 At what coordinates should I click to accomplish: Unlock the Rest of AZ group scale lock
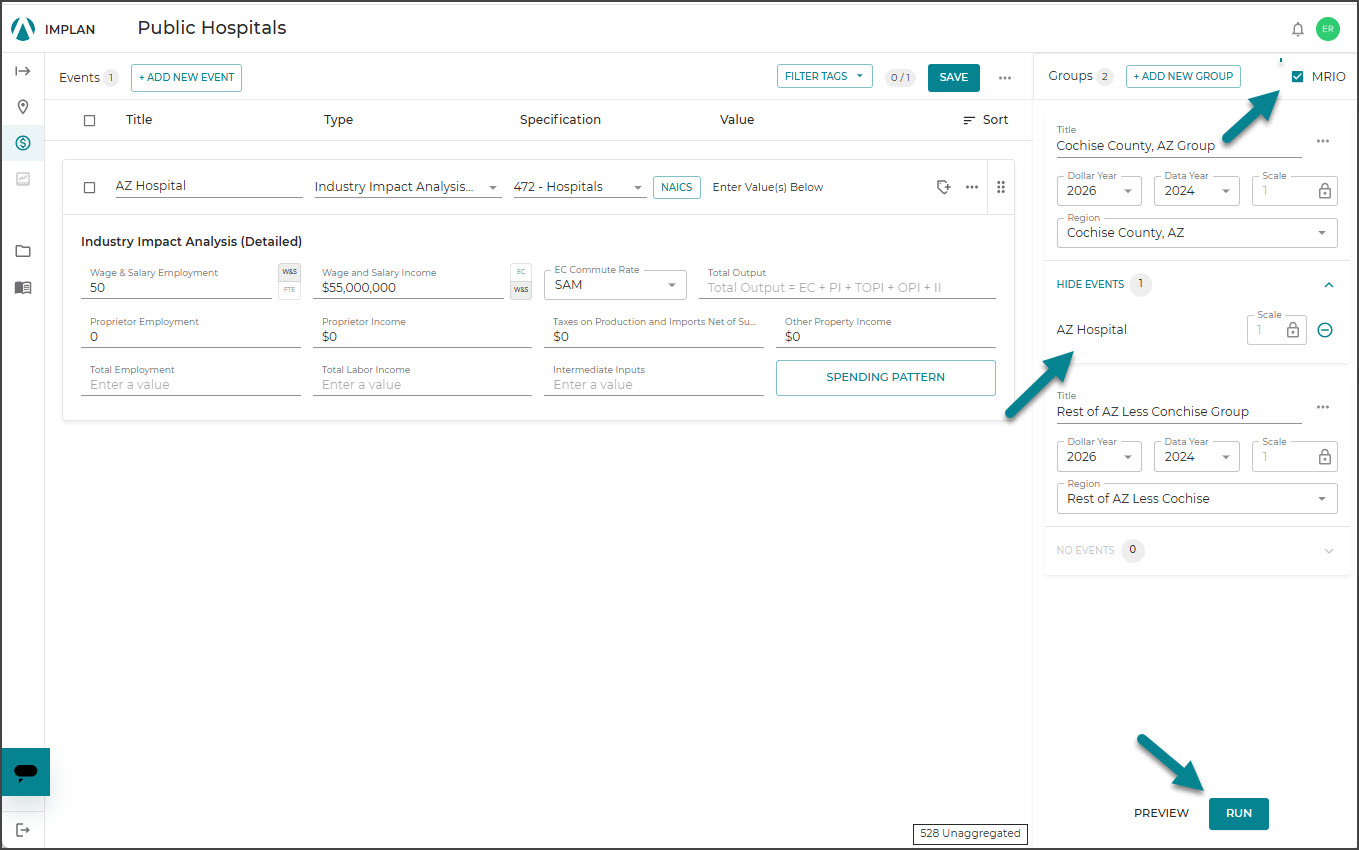tap(1325, 456)
